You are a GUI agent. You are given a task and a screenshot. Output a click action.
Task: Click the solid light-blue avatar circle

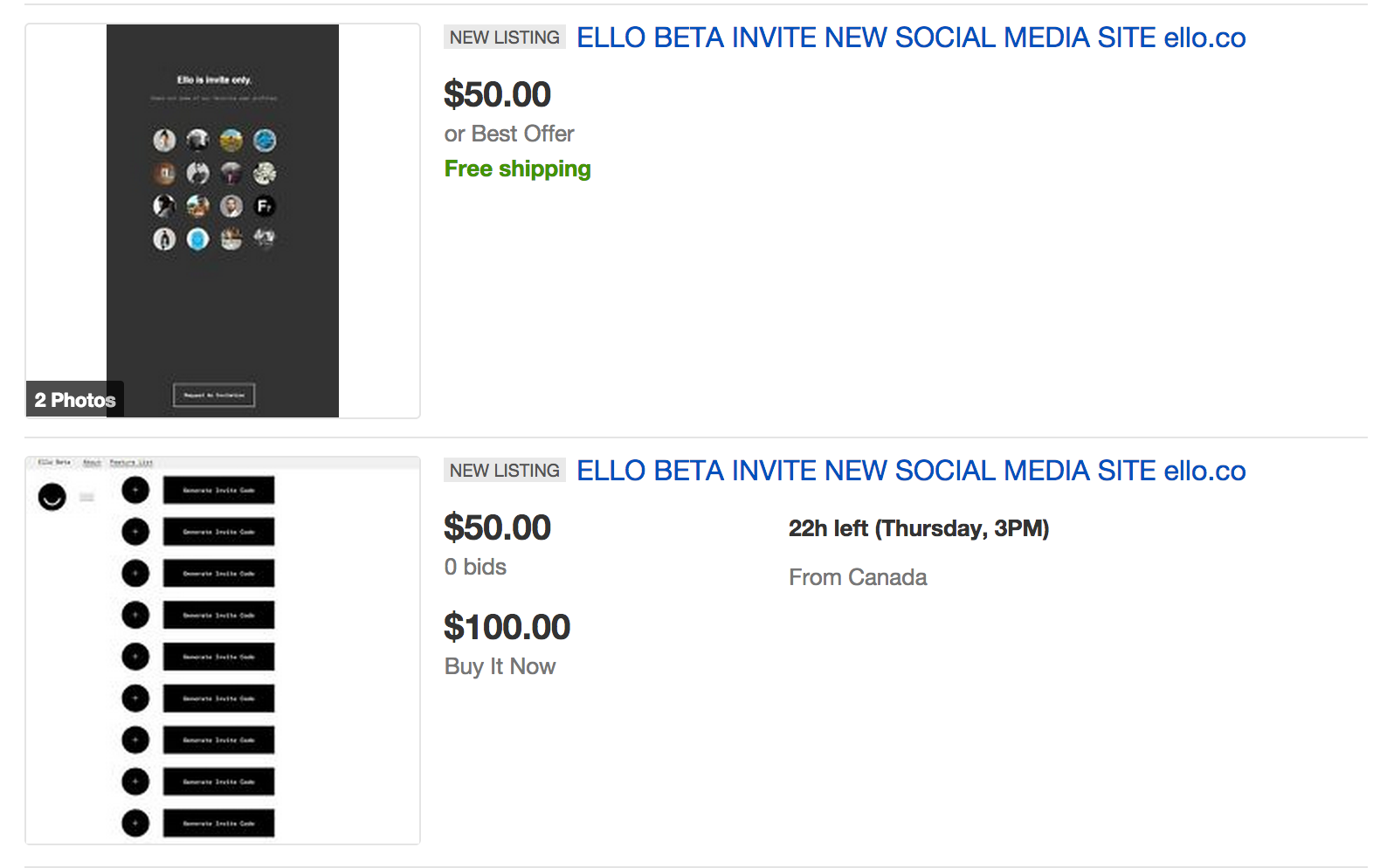click(198, 239)
